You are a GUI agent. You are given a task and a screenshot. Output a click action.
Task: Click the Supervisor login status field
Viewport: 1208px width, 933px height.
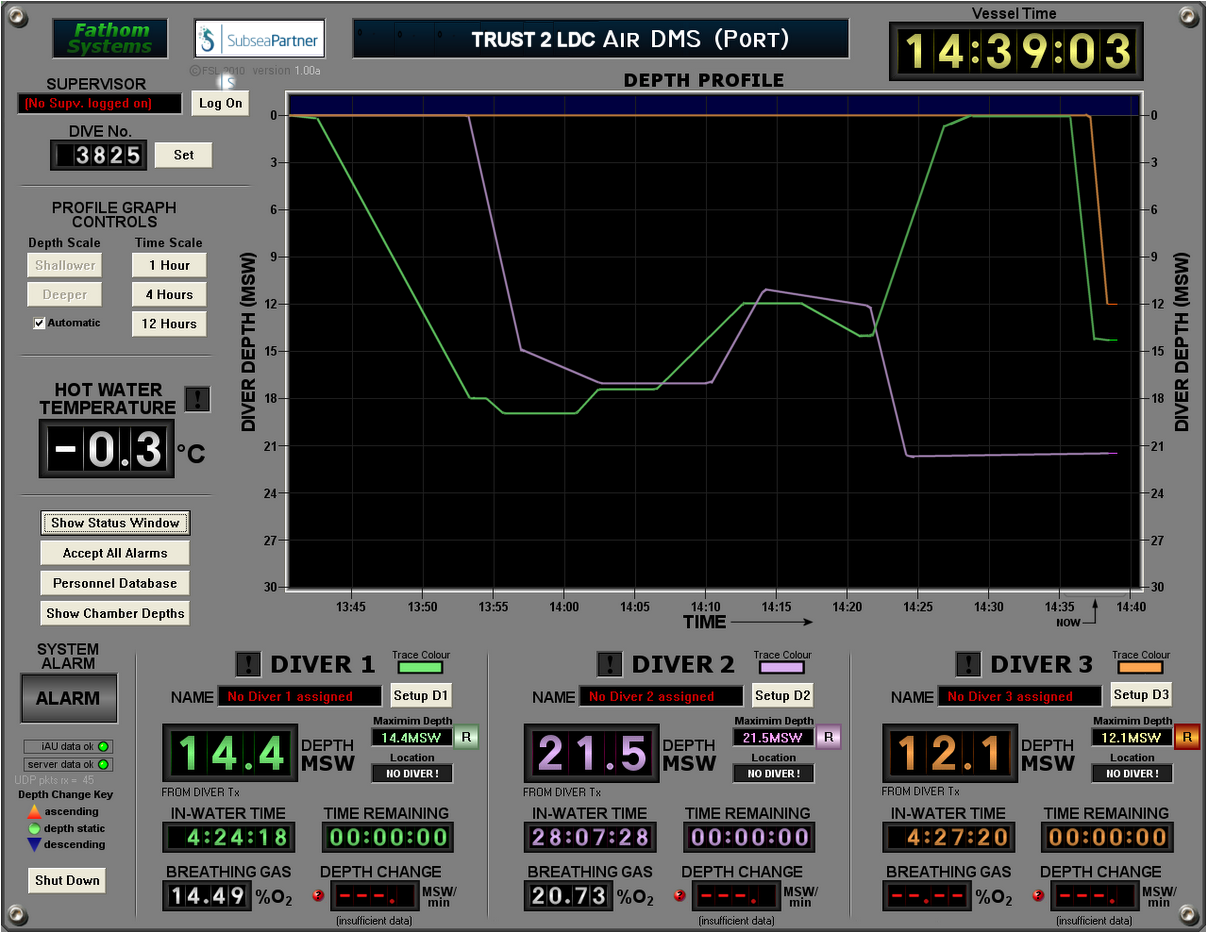pyautogui.click(x=100, y=103)
